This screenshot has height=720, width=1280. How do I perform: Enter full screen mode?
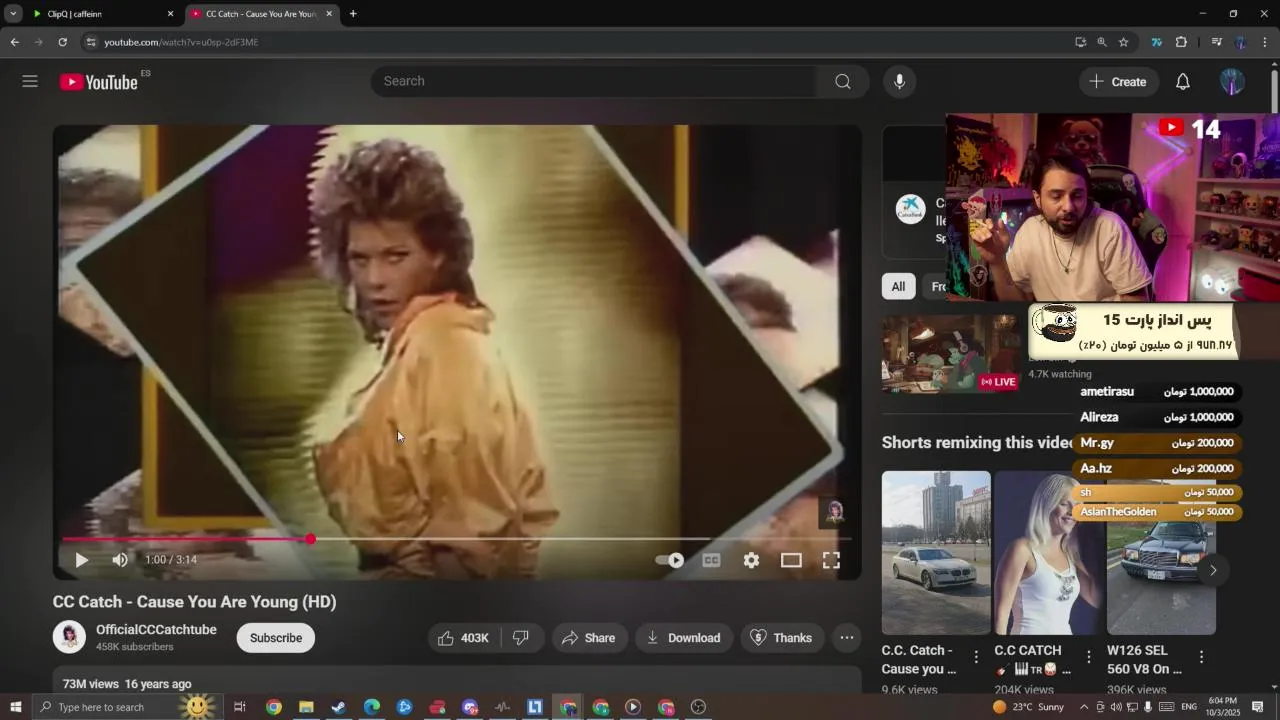[x=831, y=560]
